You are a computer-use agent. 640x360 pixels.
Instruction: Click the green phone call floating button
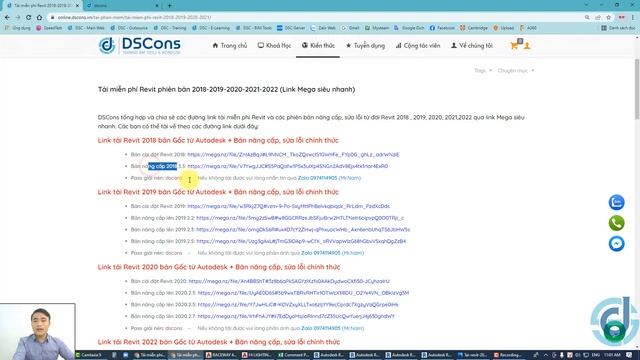click(616, 223)
